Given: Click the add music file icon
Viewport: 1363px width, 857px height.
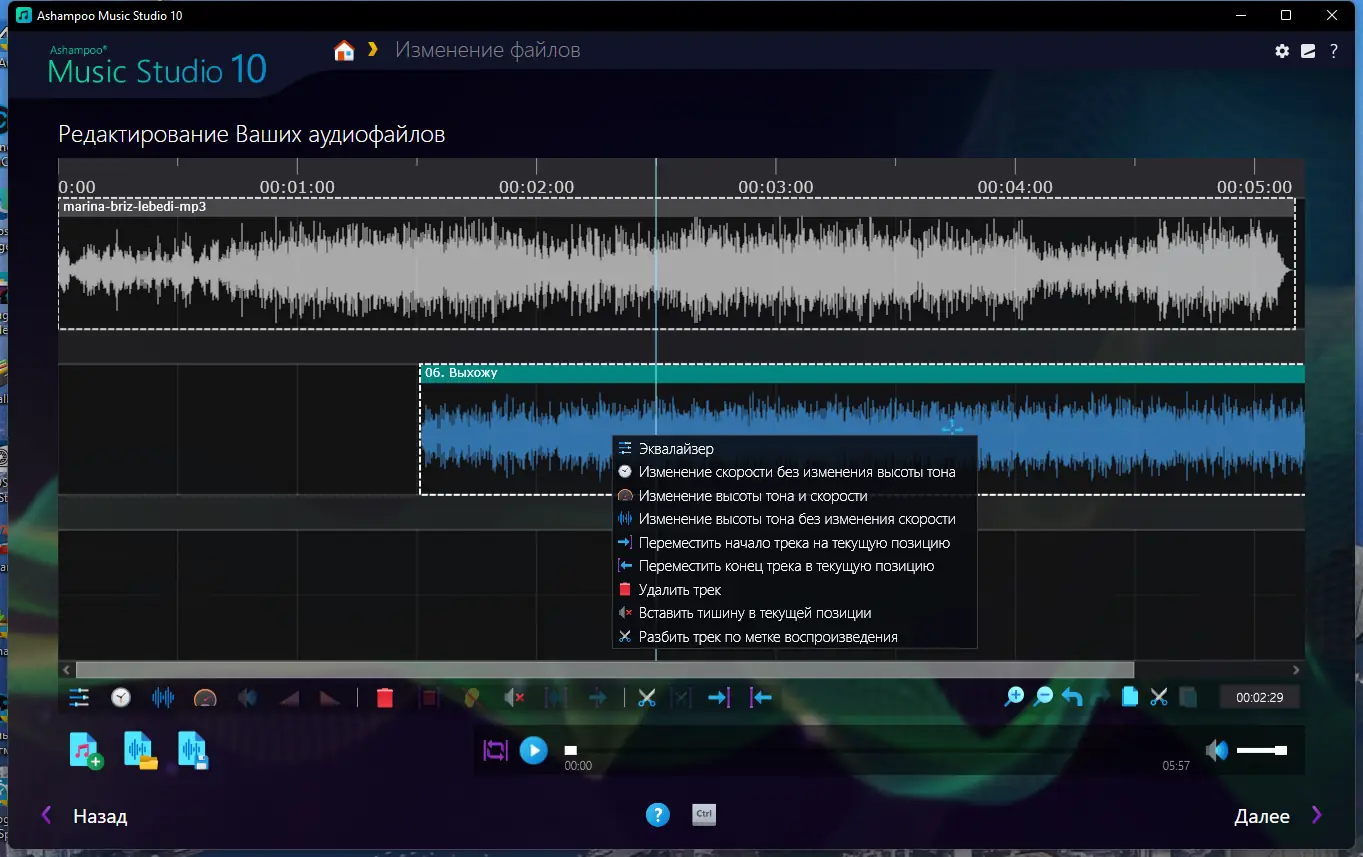Looking at the screenshot, I should [x=86, y=750].
